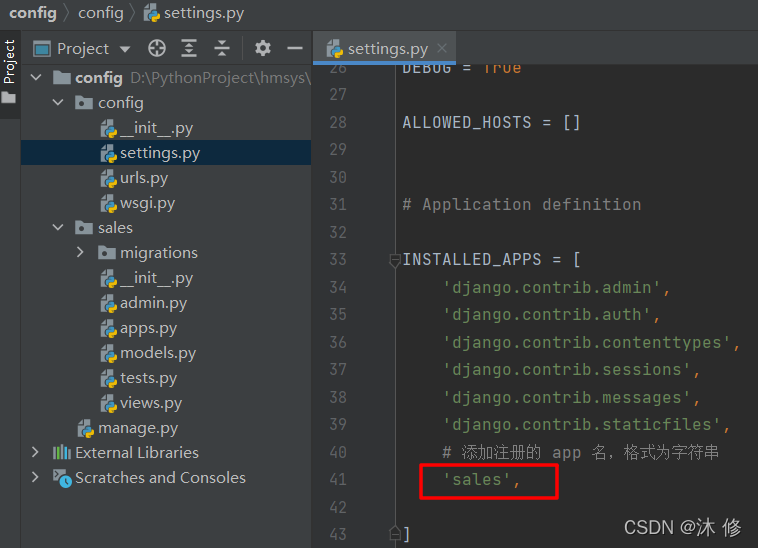This screenshot has height=548, width=758.
Task: Collapse the inner config folder
Action: click(x=58, y=102)
